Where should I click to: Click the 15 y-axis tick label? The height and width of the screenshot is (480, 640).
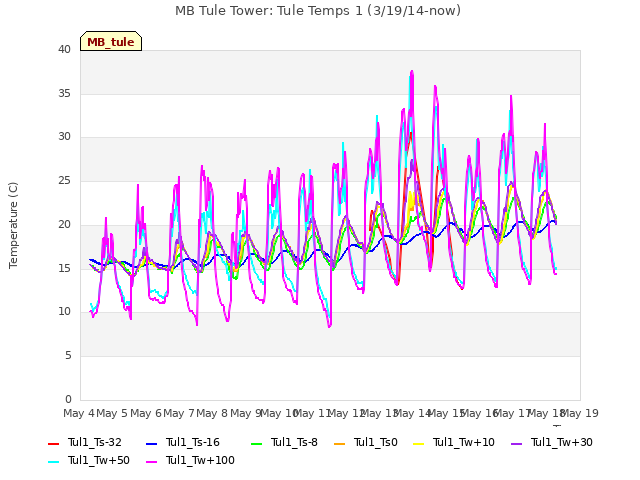[64, 268]
